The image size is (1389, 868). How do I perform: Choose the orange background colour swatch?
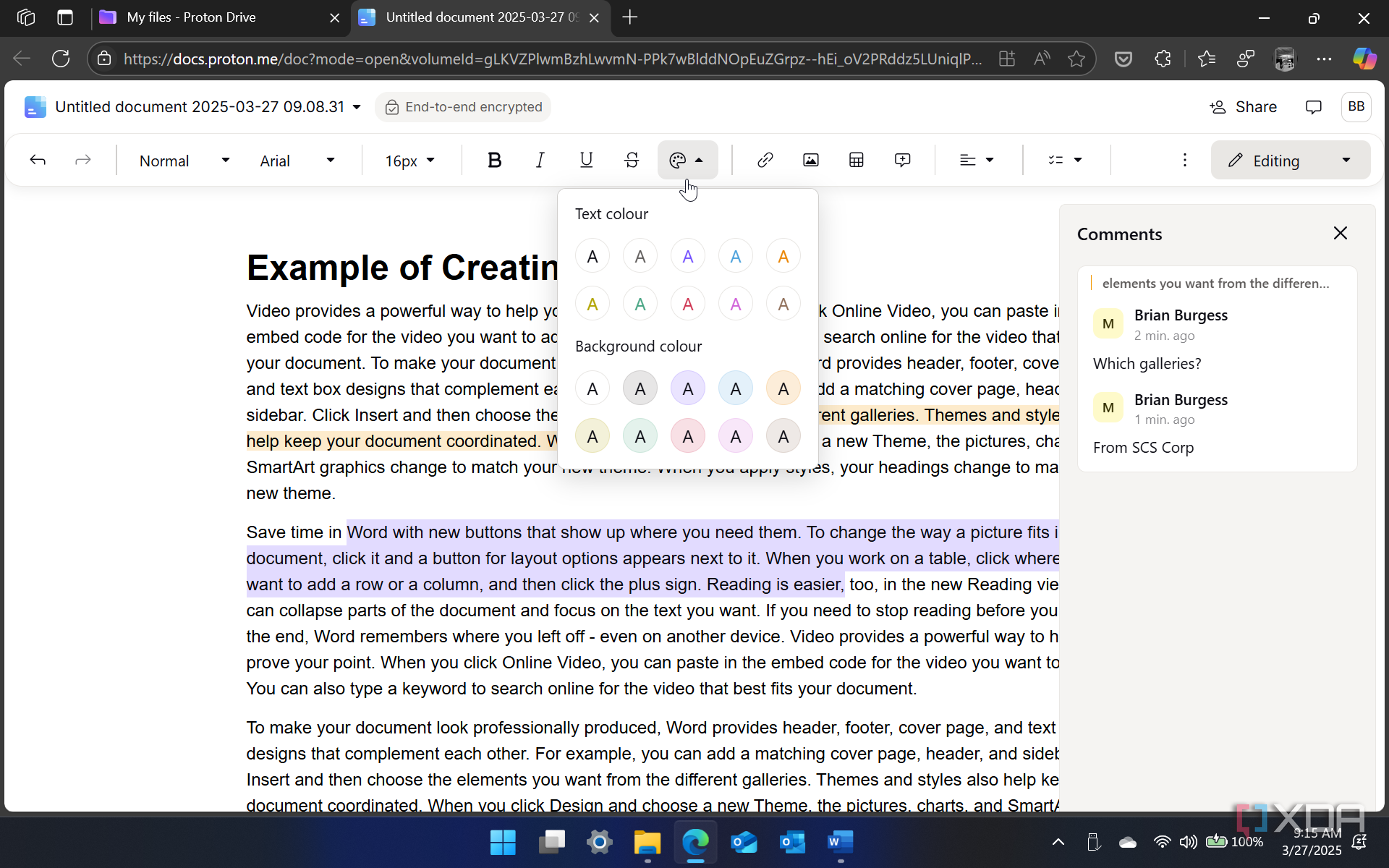(x=783, y=389)
